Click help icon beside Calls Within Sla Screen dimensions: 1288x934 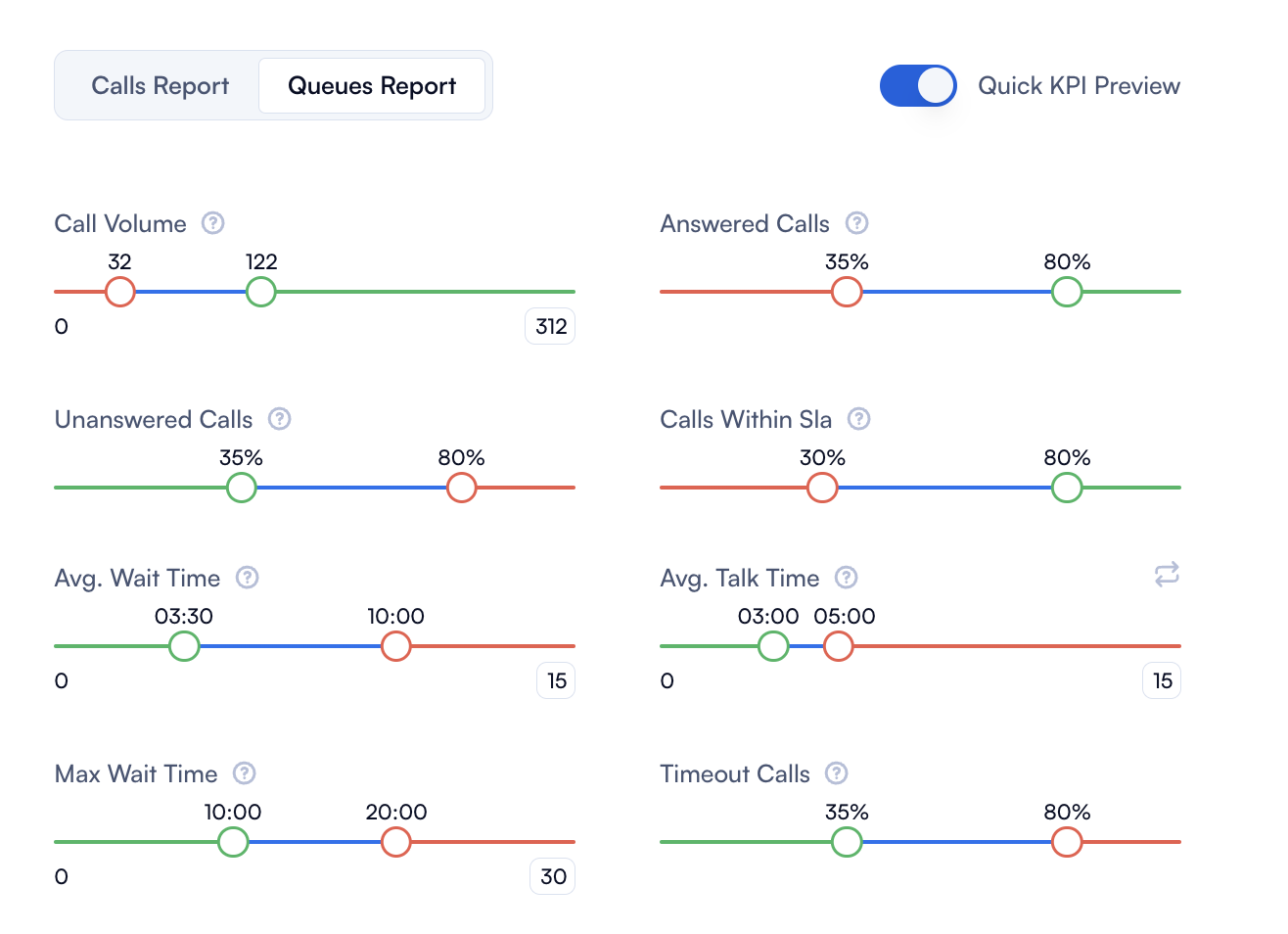tap(859, 419)
